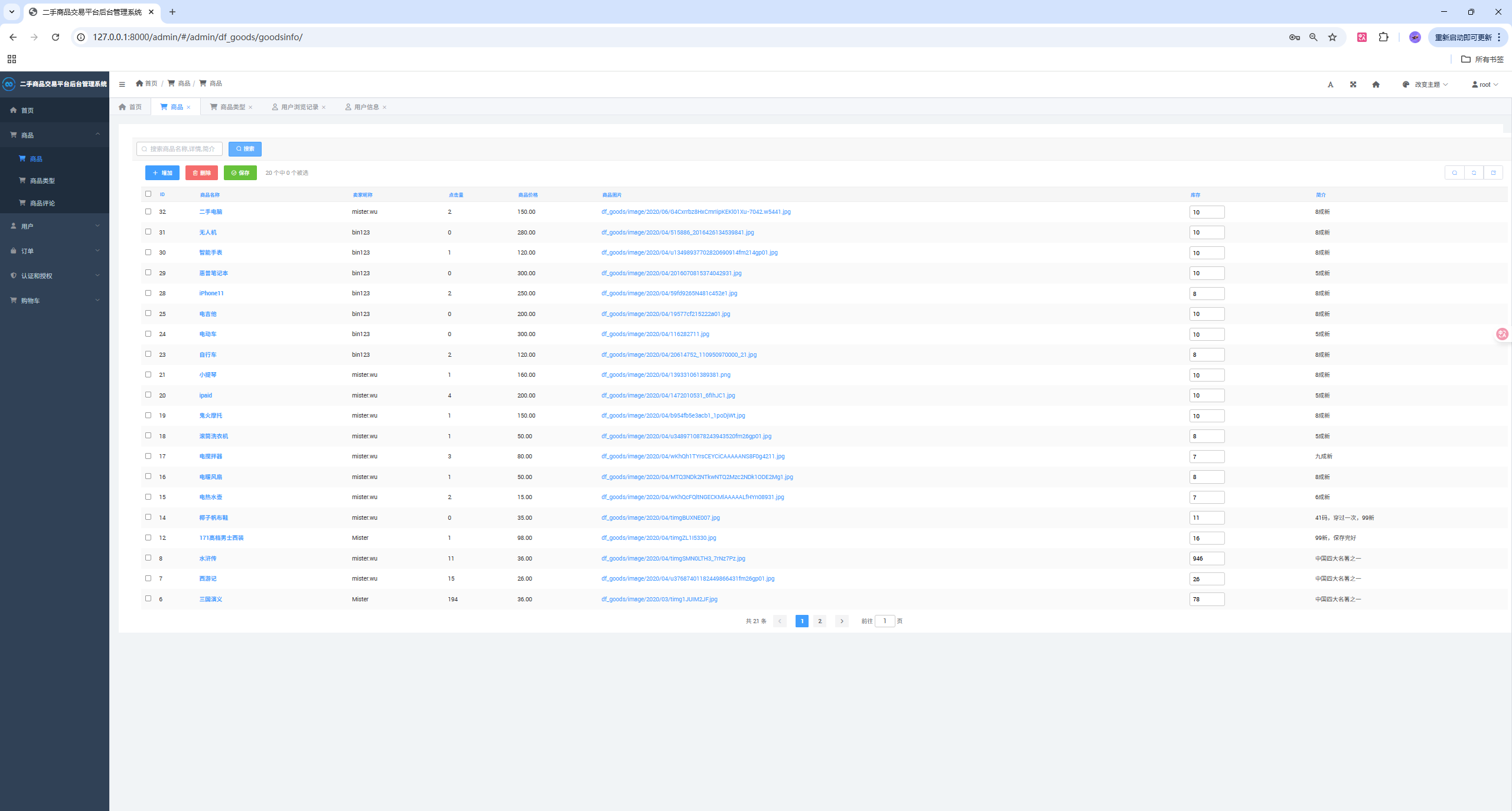Select the 三国演义 row checkbox
Screen dimensions: 1512x811
[x=148, y=598]
